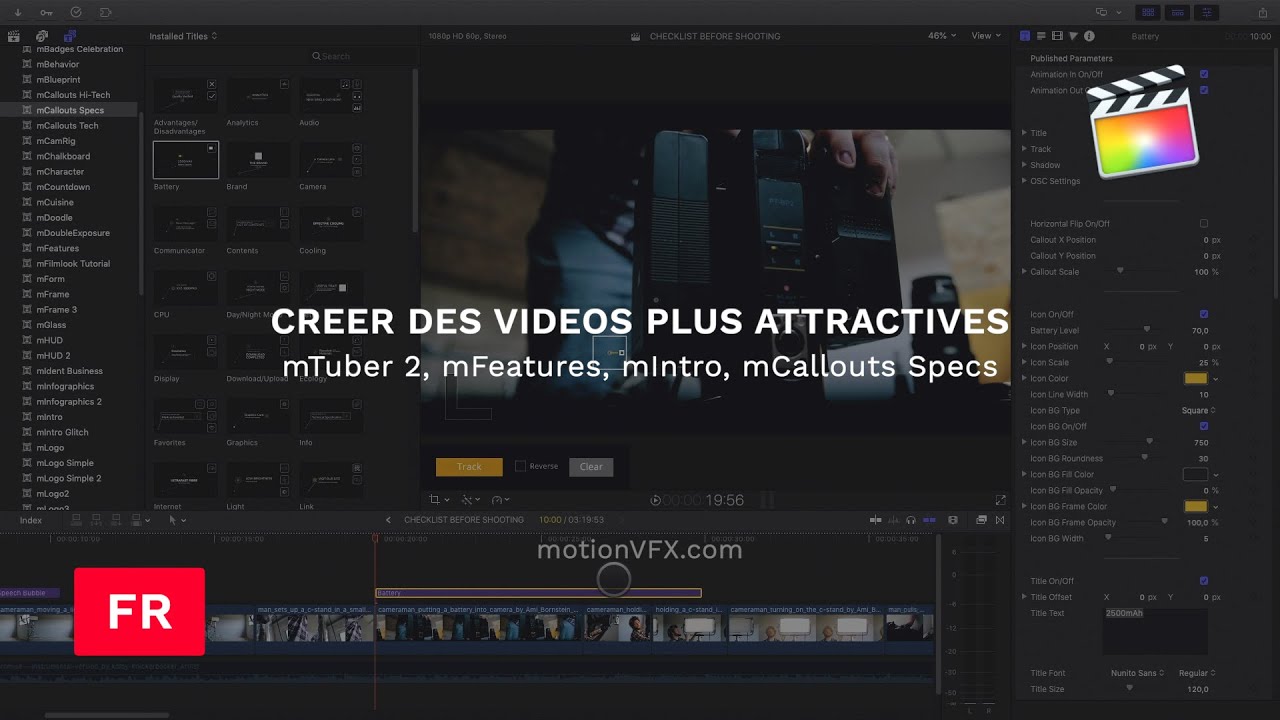This screenshot has height=720, width=1280.
Task: Go back in timeline history arrow
Action: (x=389, y=520)
